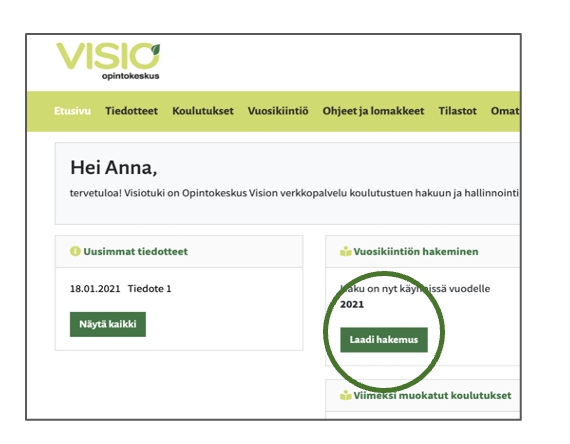
Task: Select the Viimeksi muokatut koulutukset heading
Action: coord(433,396)
